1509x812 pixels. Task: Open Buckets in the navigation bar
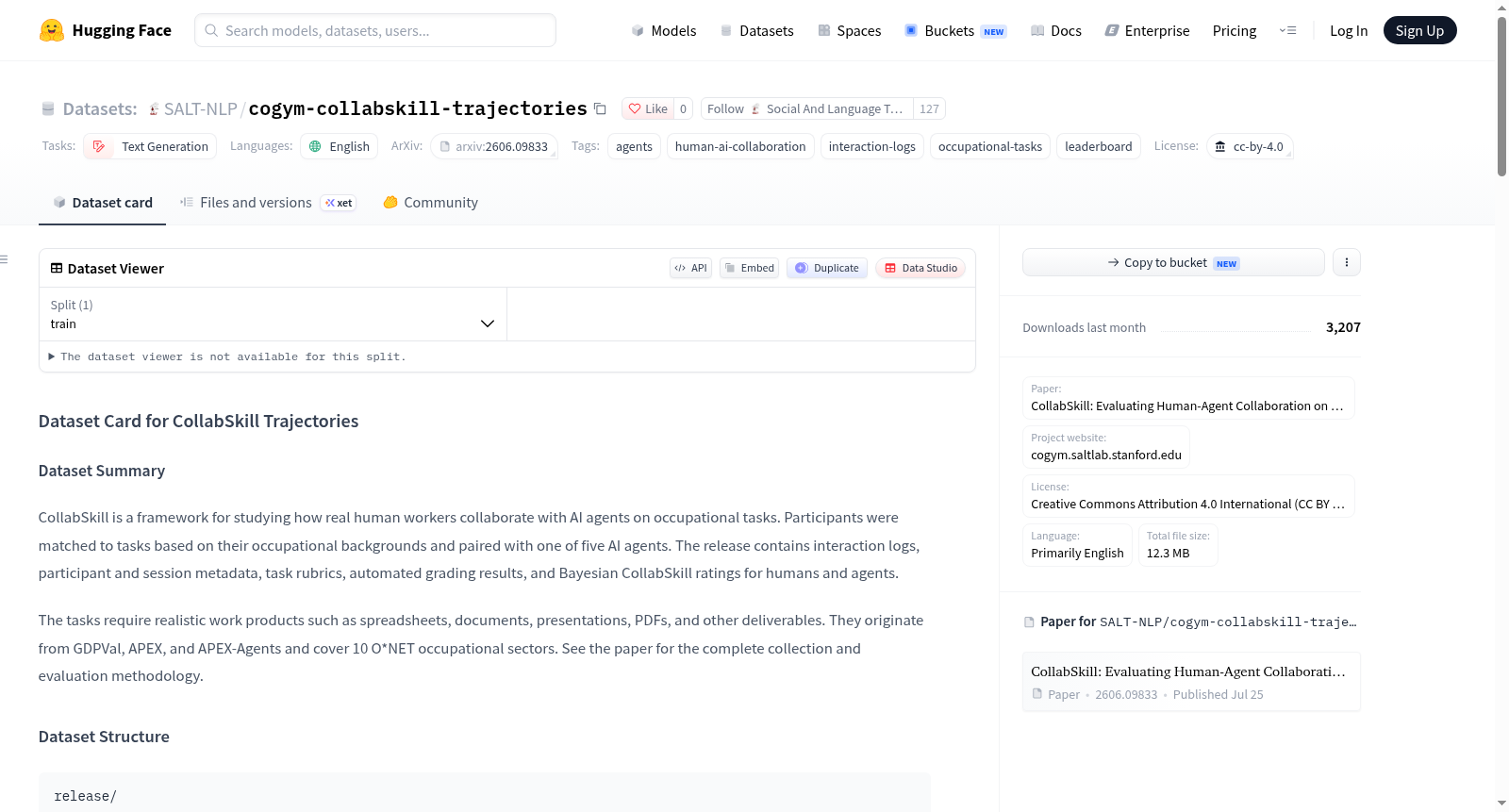[x=955, y=30]
